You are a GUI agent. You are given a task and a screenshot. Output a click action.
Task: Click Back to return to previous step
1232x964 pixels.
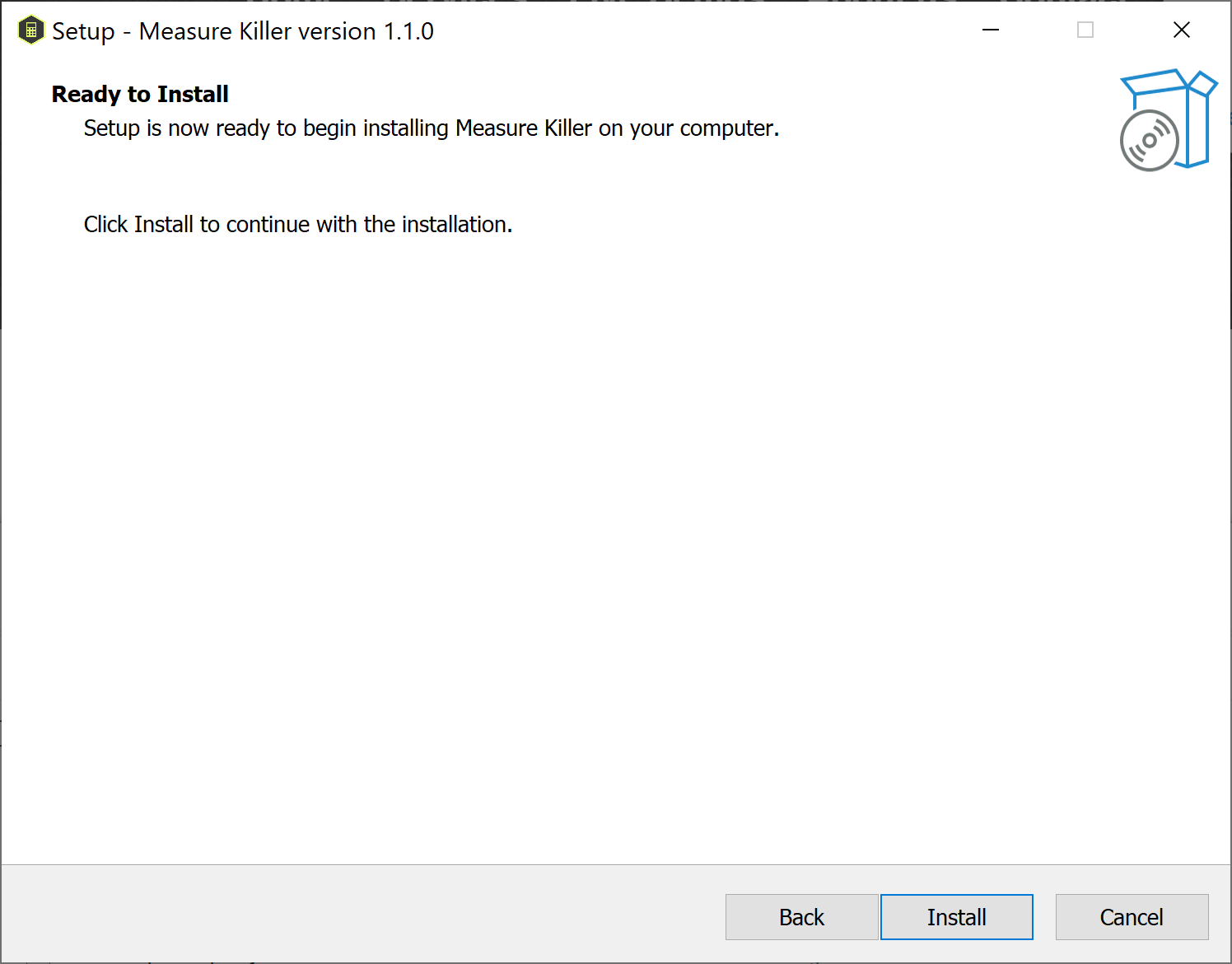[x=801, y=916]
